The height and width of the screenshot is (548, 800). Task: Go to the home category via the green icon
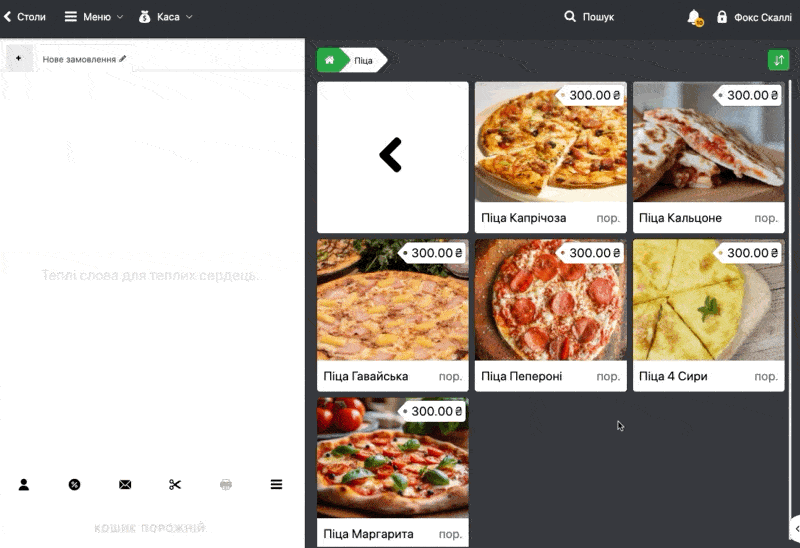329,60
